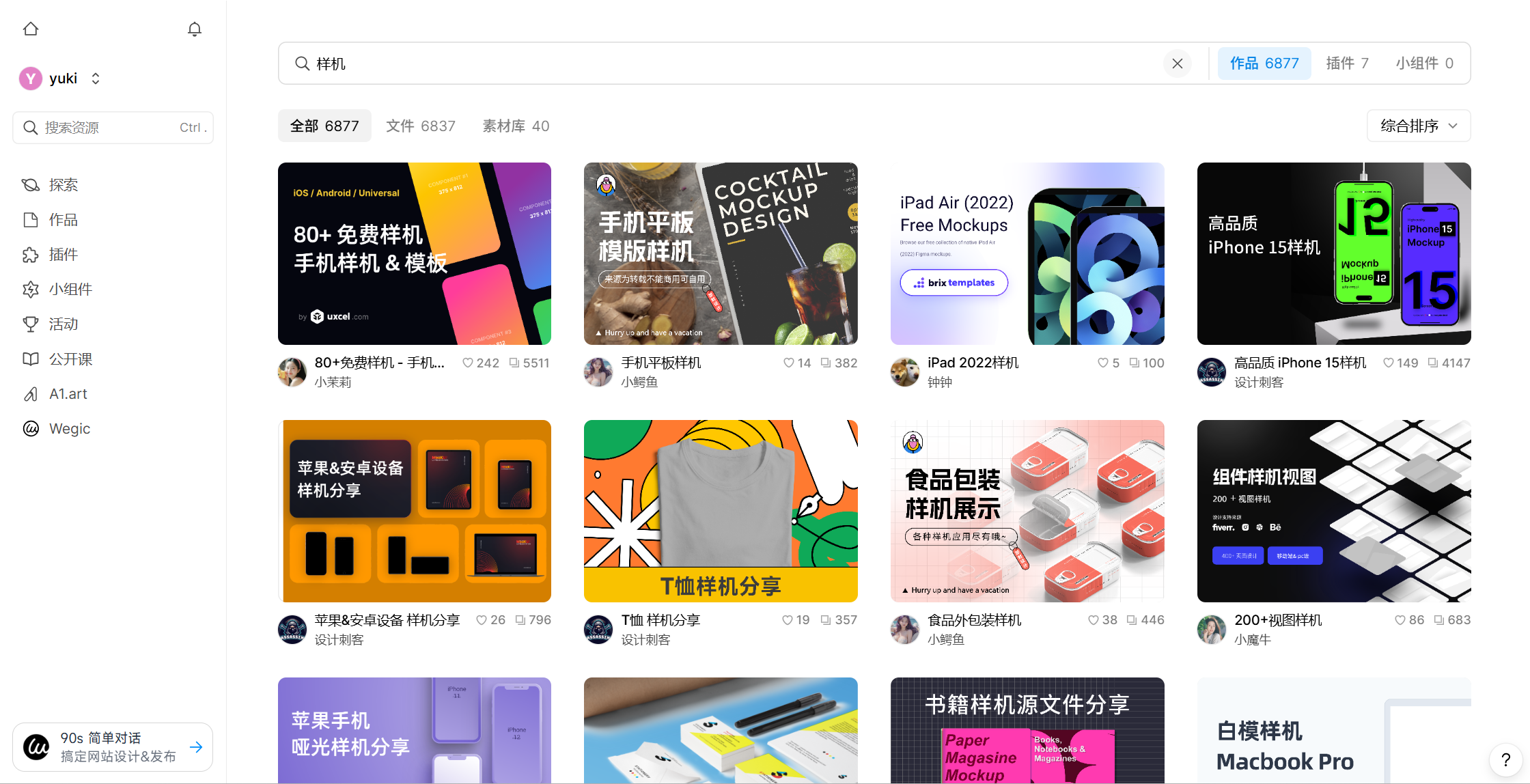The height and width of the screenshot is (784, 1530).
Task: Expand the 综合排序 sort dropdown
Action: pos(1418,126)
